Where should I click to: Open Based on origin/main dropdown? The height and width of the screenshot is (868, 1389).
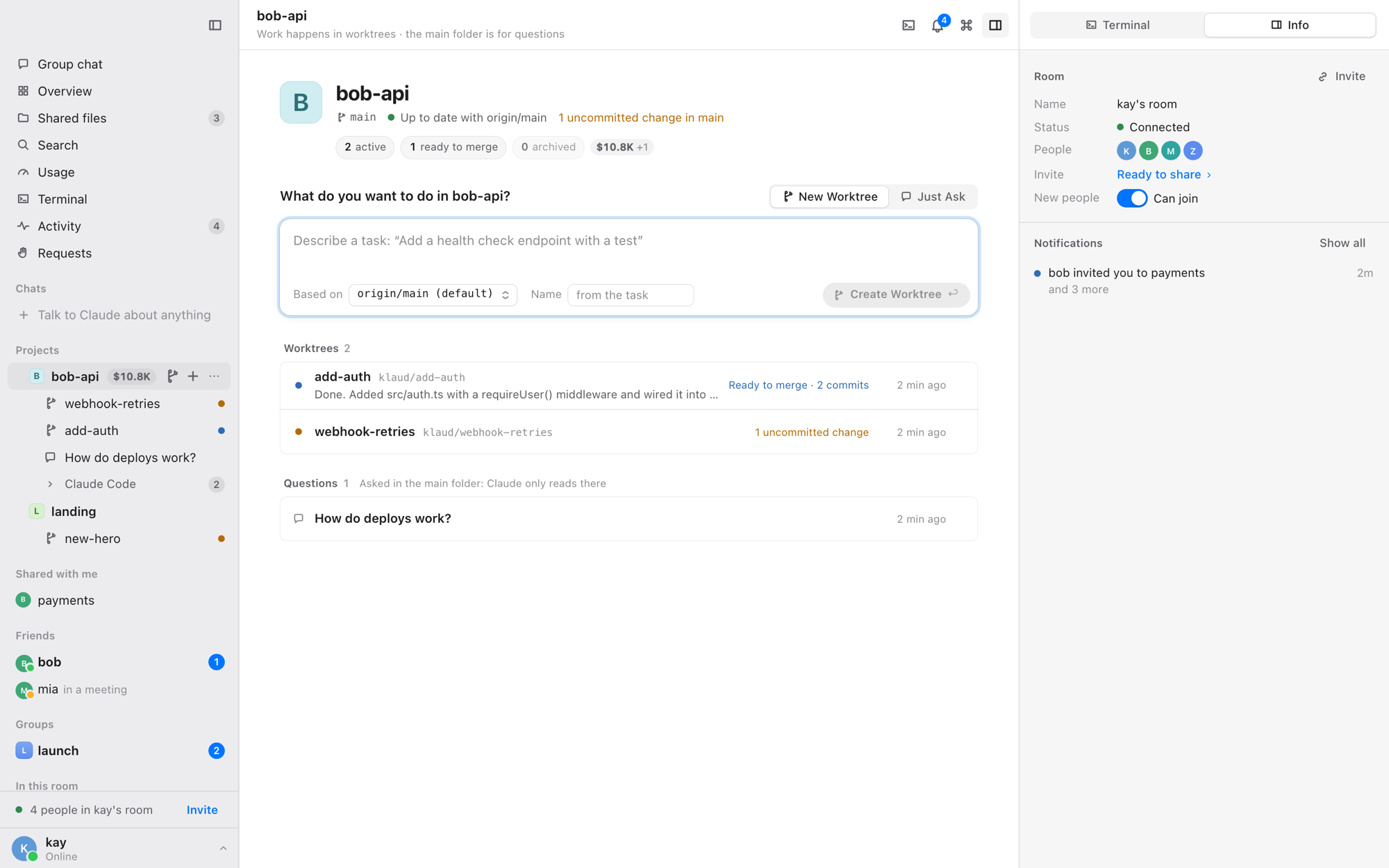coord(433,294)
